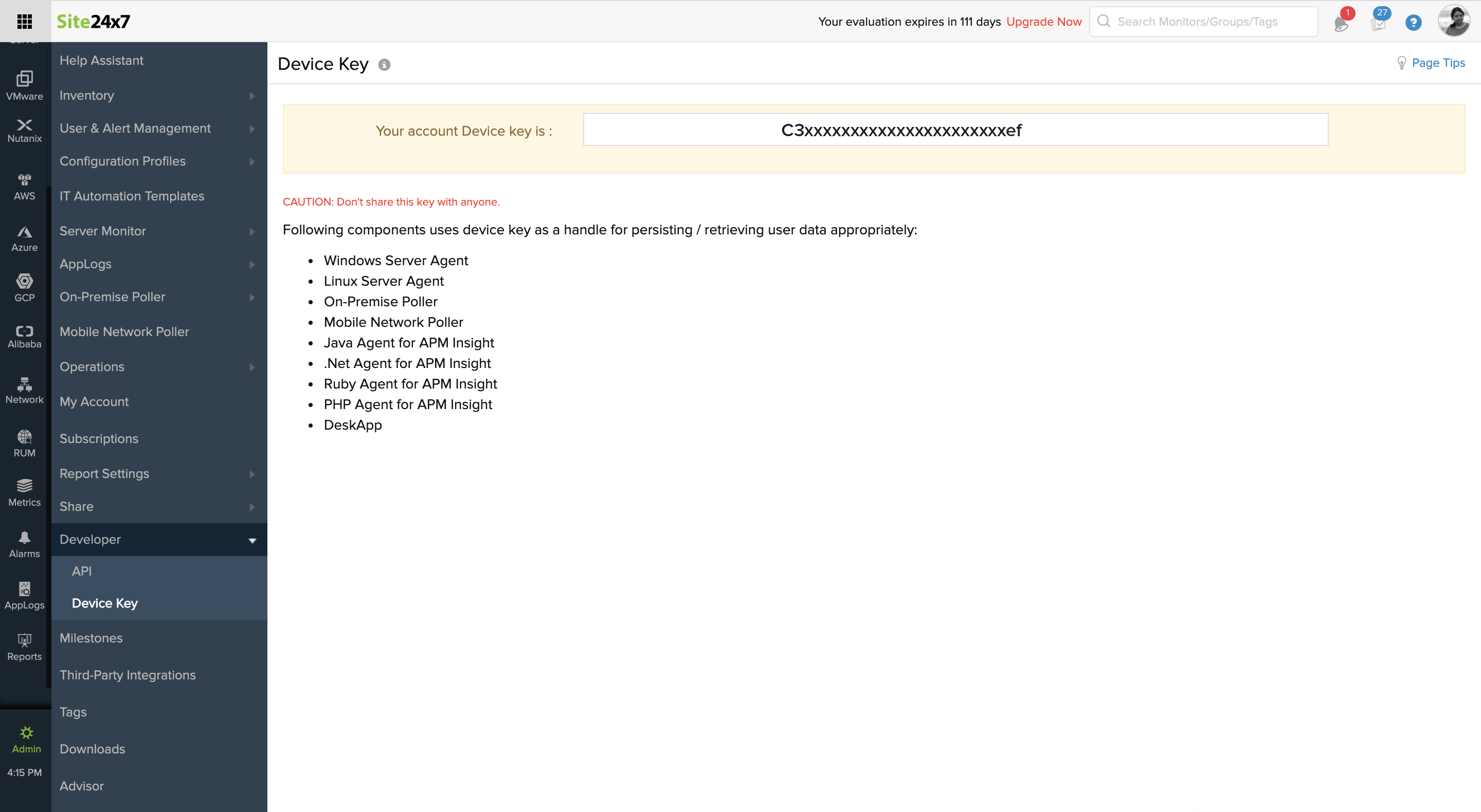Click the Upgrade Now link
The width and height of the screenshot is (1481, 812).
tap(1043, 22)
